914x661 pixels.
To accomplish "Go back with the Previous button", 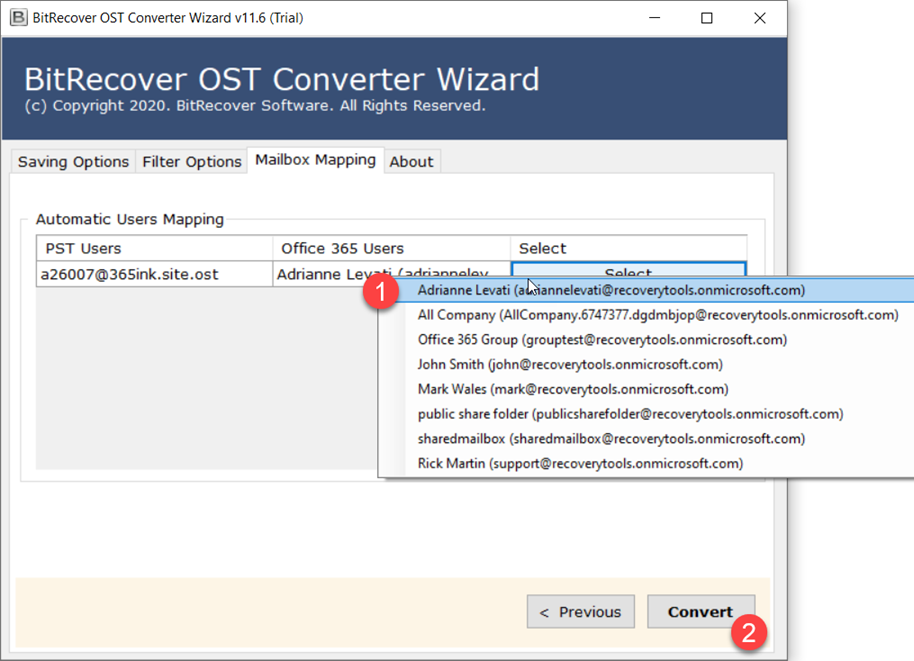I will [581, 611].
